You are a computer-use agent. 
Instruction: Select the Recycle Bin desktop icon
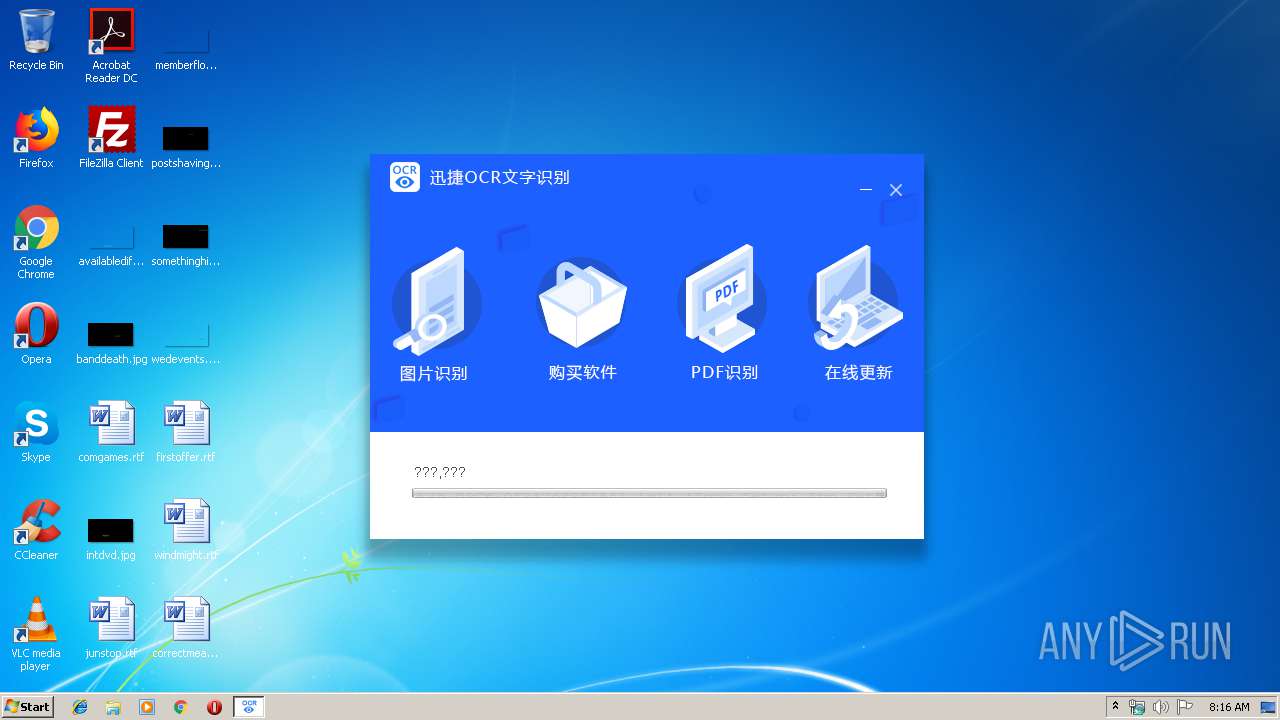click(36, 40)
